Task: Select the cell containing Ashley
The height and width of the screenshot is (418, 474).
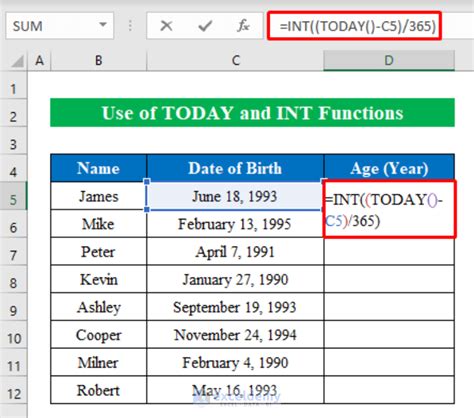Action: point(98,307)
